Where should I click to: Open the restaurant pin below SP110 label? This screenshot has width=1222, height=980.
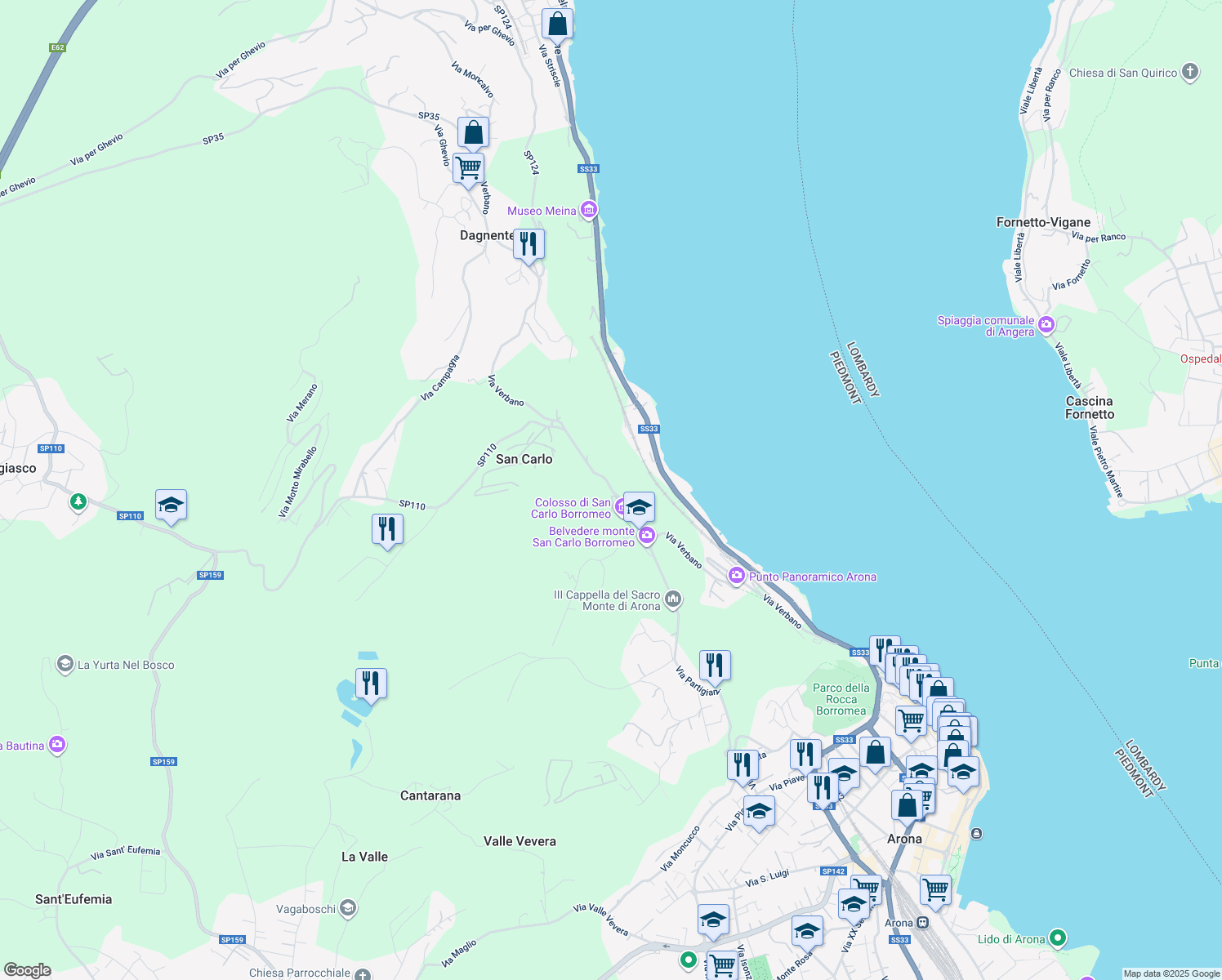point(387,532)
